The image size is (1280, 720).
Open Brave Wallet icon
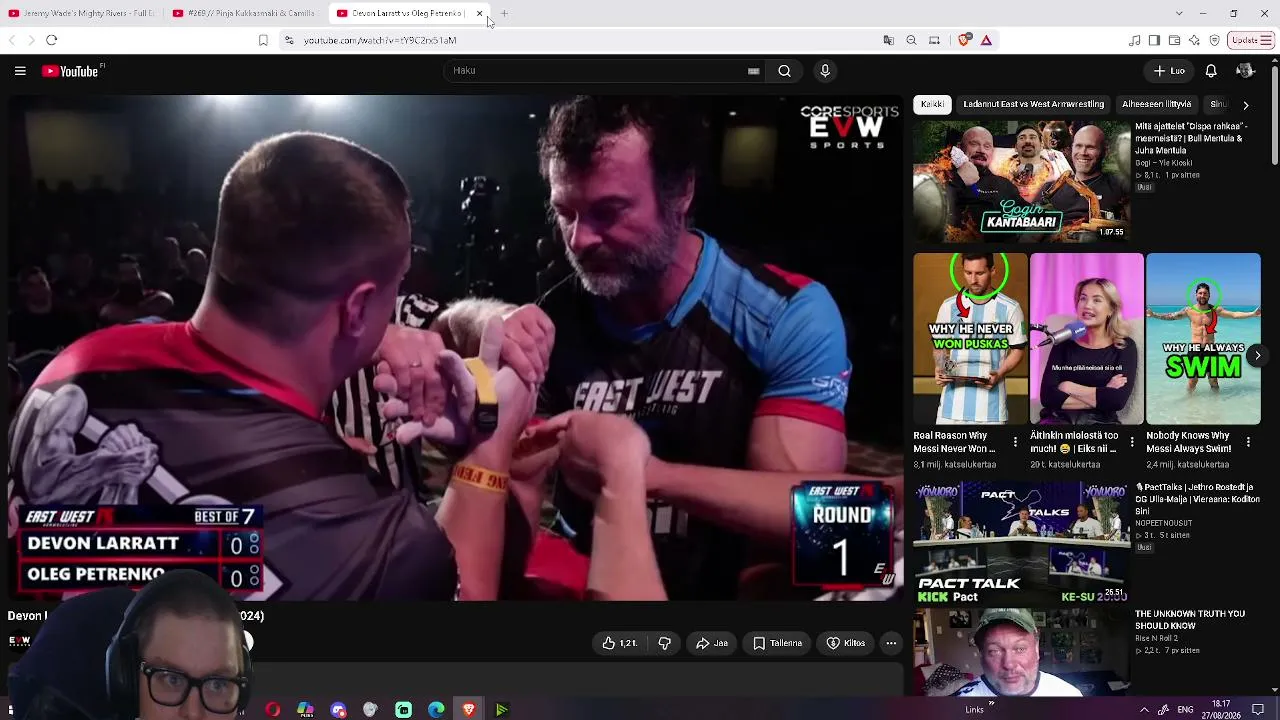click(x=1174, y=40)
